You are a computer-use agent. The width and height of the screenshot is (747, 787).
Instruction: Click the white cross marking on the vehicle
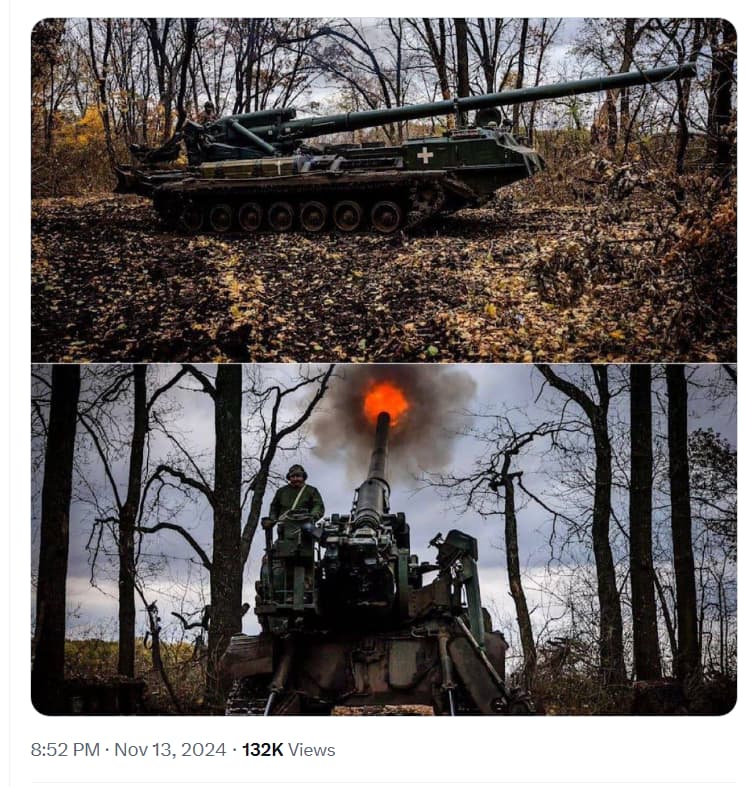coord(425,155)
